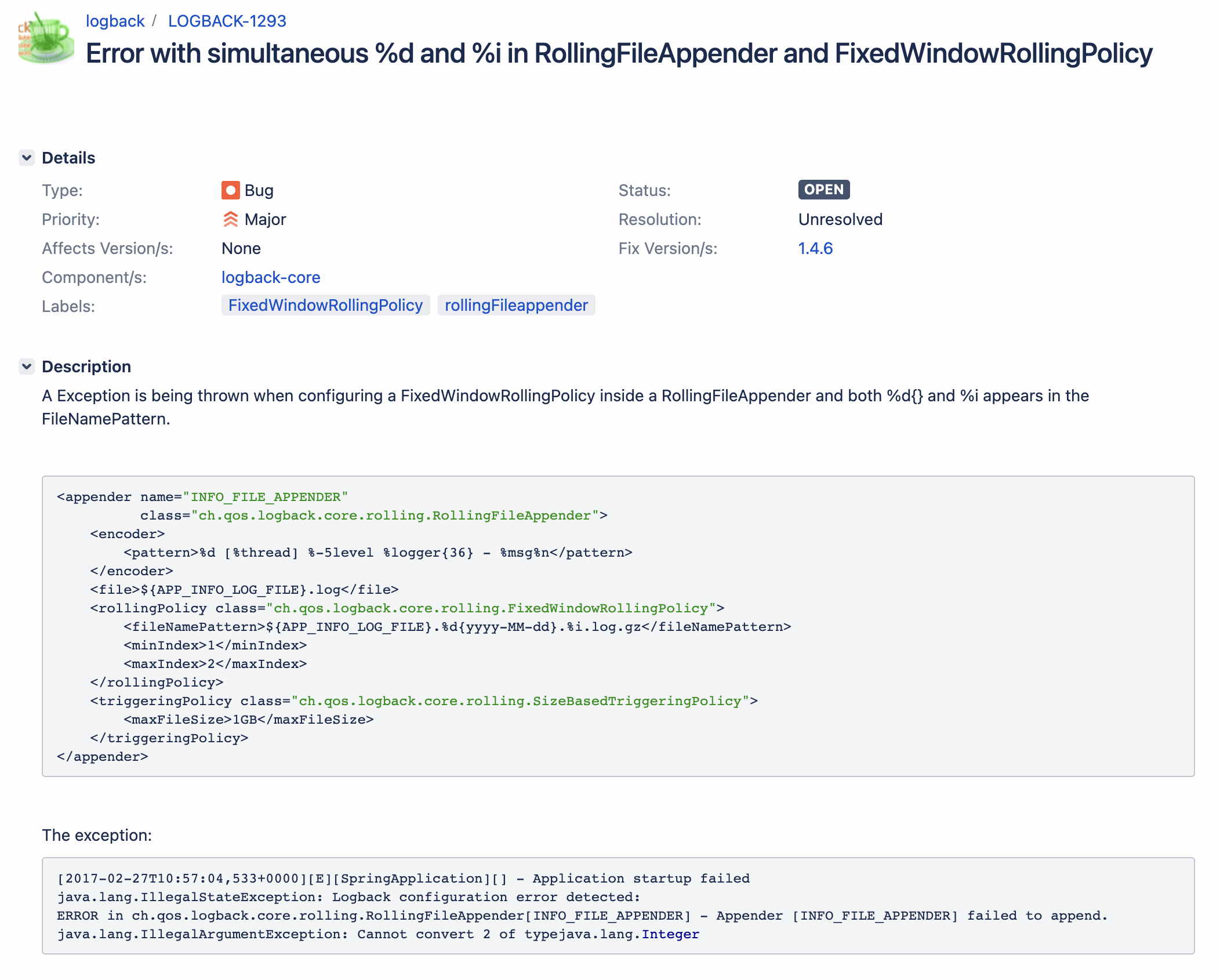Open Fix Version 1.4.6 link
This screenshot has width=1220, height=980.
[815, 248]
